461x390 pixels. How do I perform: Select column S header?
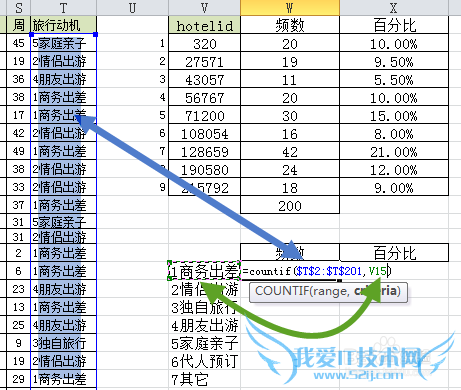coord(18,8)
